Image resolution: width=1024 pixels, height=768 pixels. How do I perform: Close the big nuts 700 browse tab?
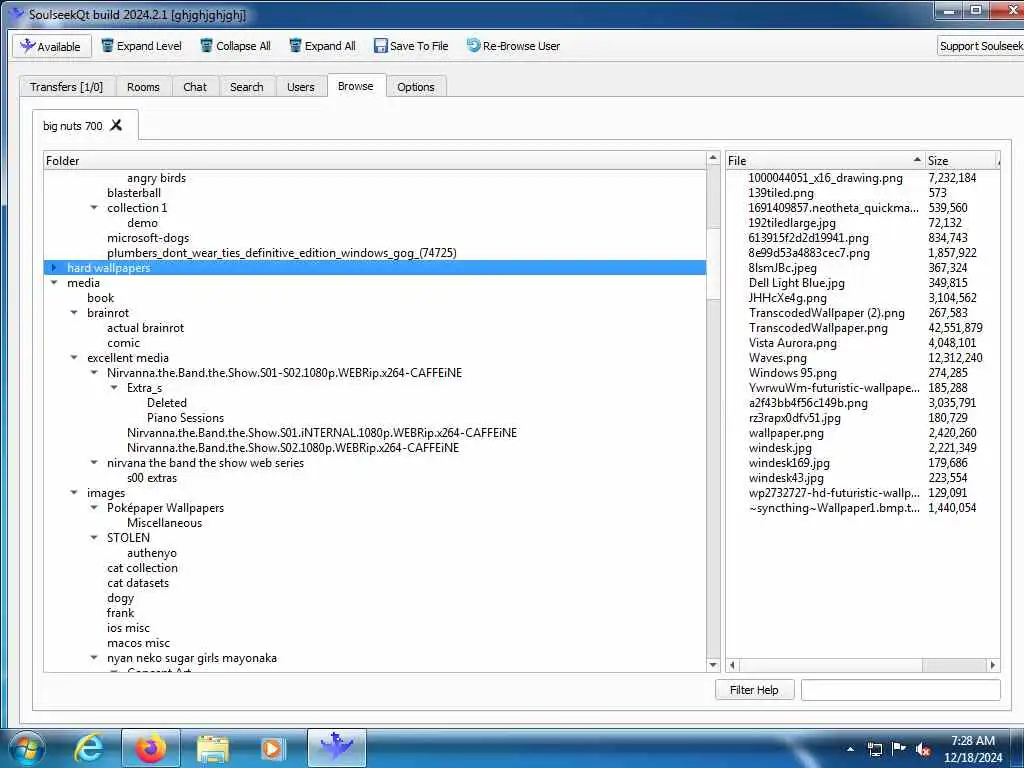(116, 125)
